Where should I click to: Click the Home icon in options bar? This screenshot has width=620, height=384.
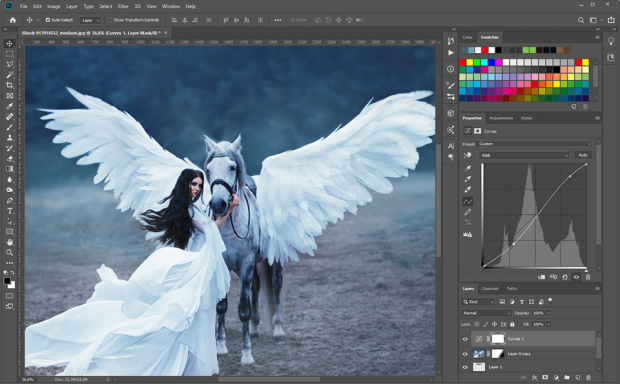[x=13, y=20]
